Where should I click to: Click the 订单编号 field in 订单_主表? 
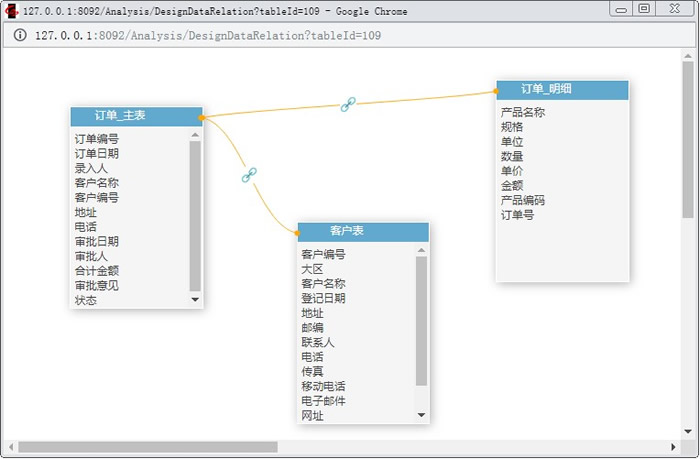(x=97, y=140)
